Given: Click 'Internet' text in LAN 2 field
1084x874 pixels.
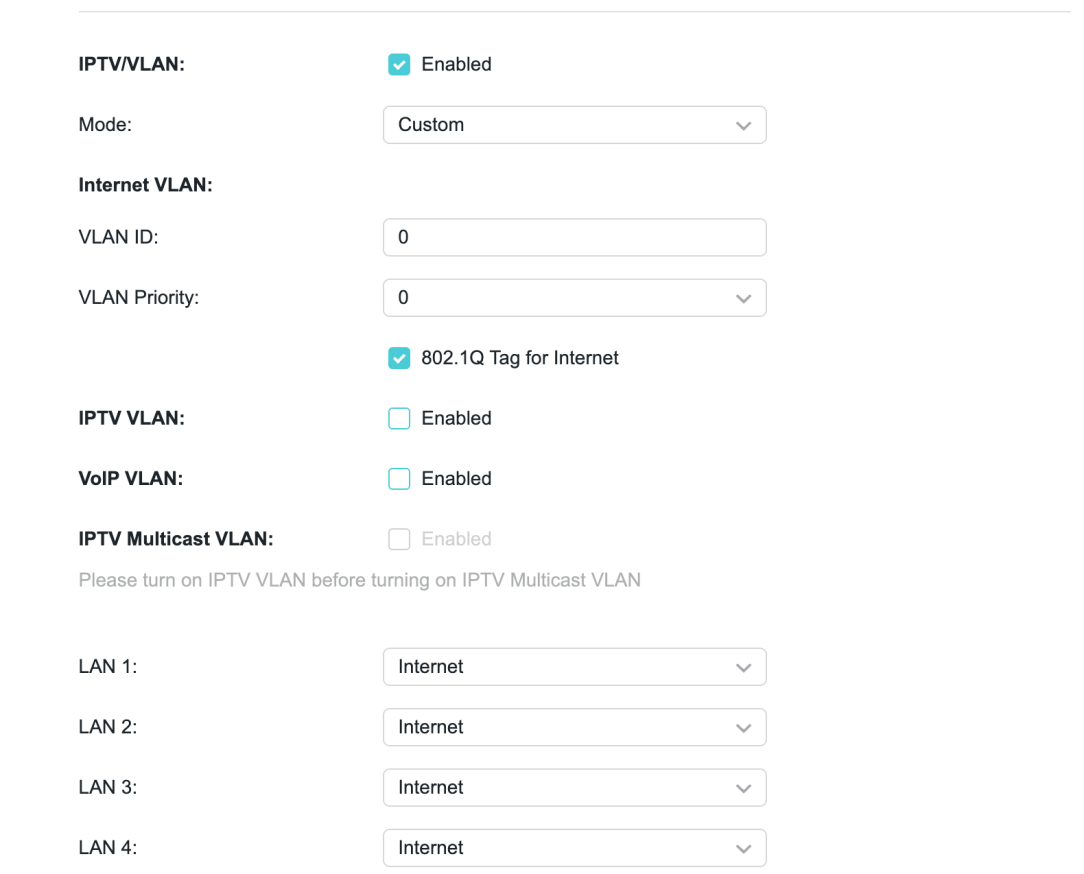Looking at the screenshot, I should pos(431,727).
